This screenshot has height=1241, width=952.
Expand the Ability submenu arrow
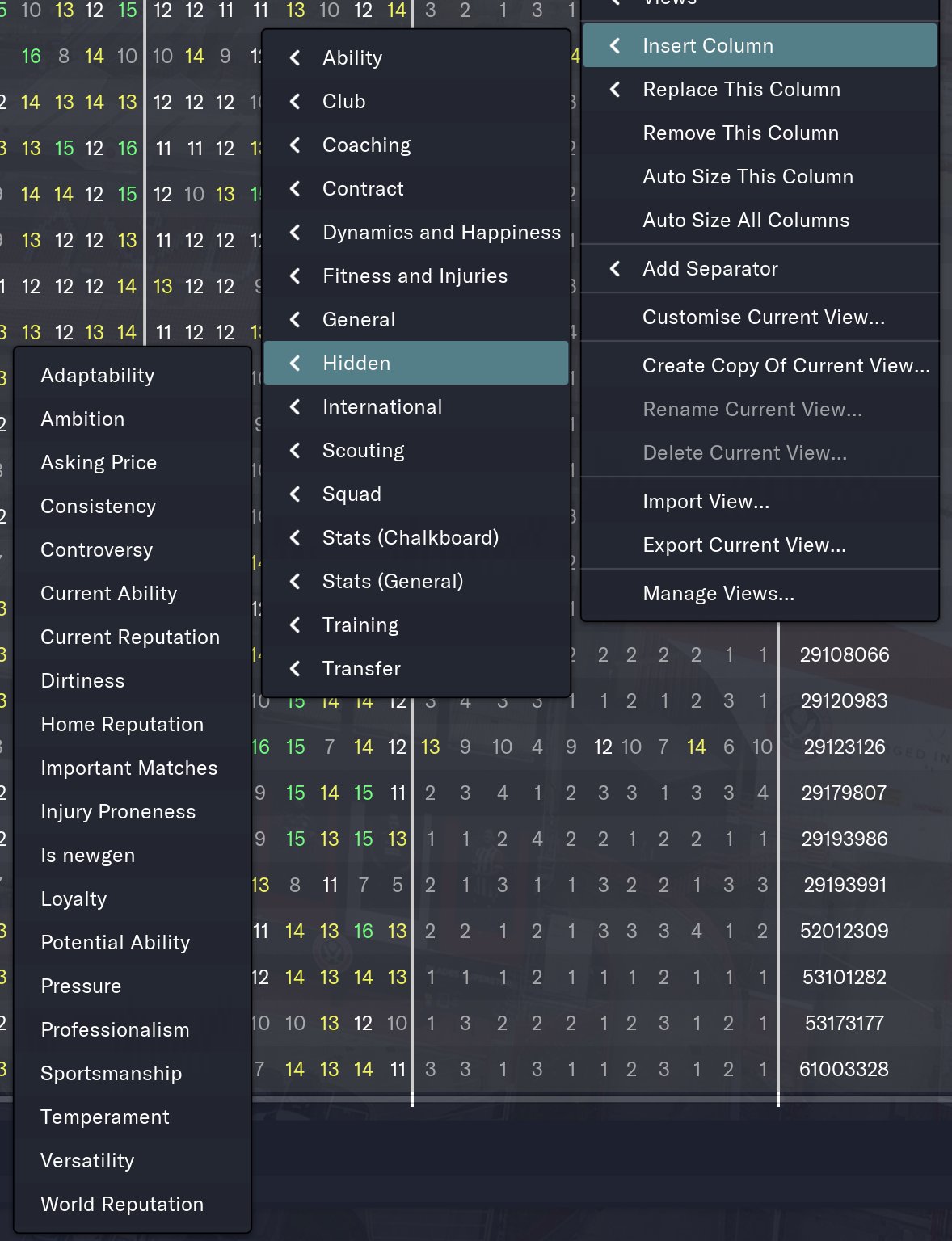[x=296, y=58]
